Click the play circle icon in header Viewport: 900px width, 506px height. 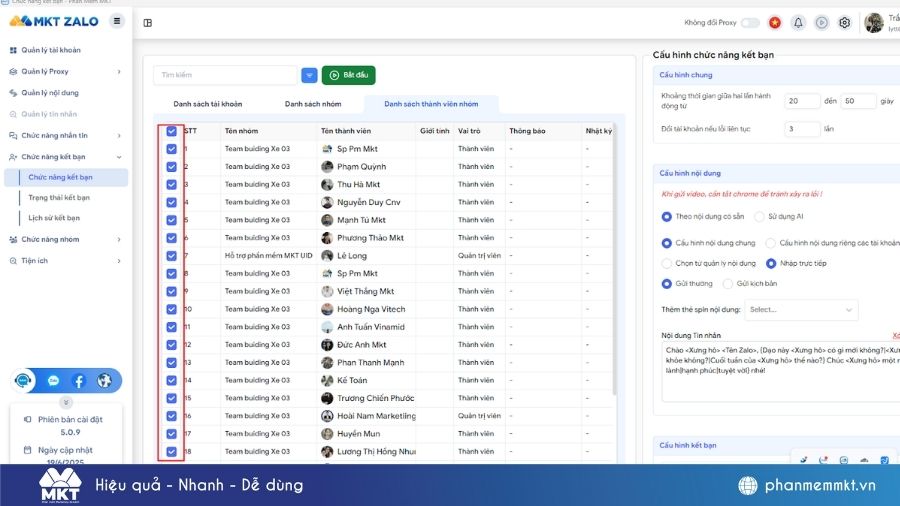click(x=821, y=22)
